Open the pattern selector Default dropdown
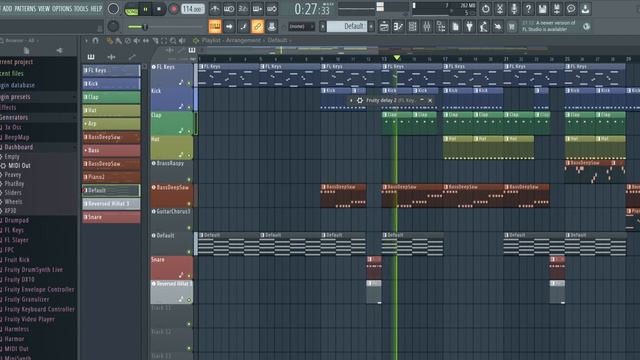The width and height of the screenshot is (640, 360). [347, 27]
